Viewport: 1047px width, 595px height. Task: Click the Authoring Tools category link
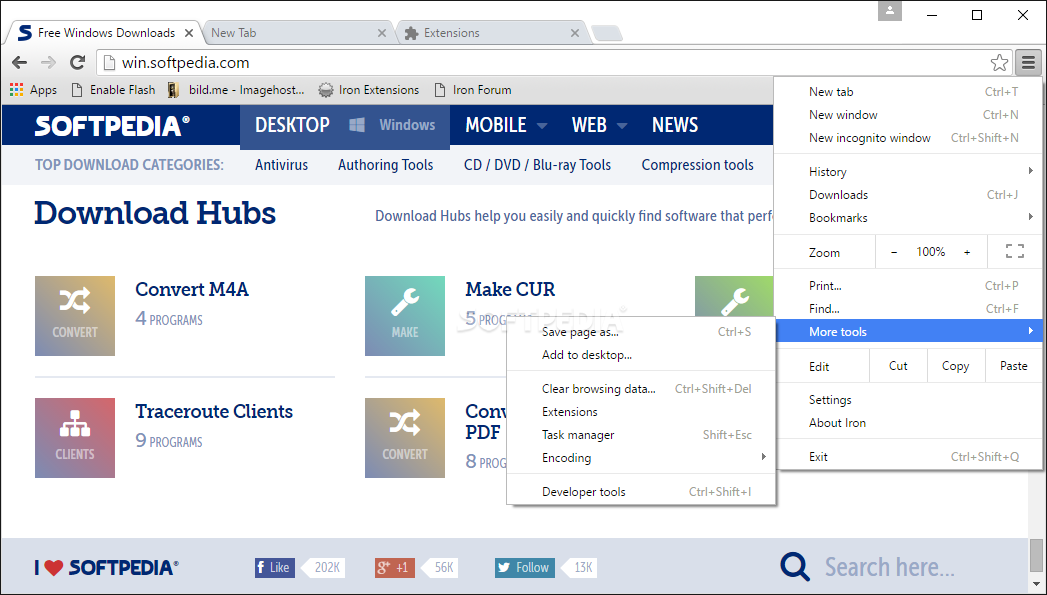tap(386, 165)
